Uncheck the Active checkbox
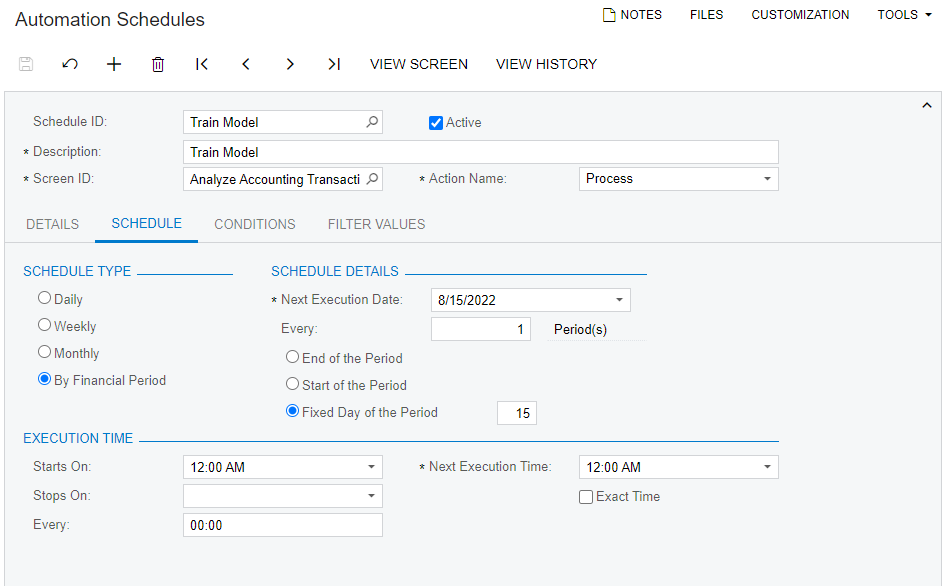This screenshot has height=586, width=944. coord(436,123)
